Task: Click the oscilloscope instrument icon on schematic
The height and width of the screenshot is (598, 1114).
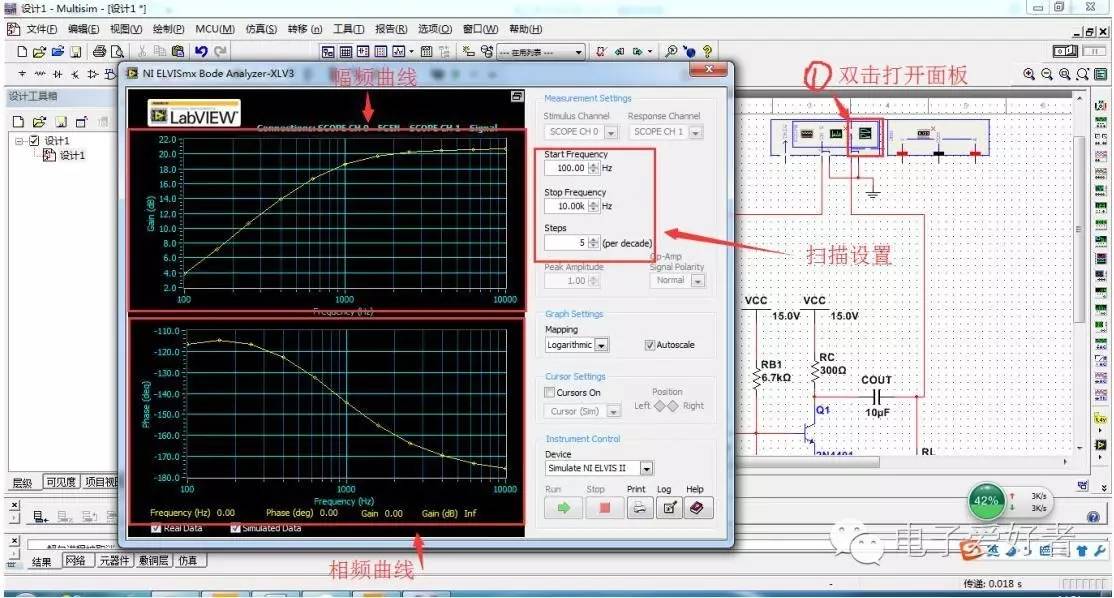Action: point(836,133)
